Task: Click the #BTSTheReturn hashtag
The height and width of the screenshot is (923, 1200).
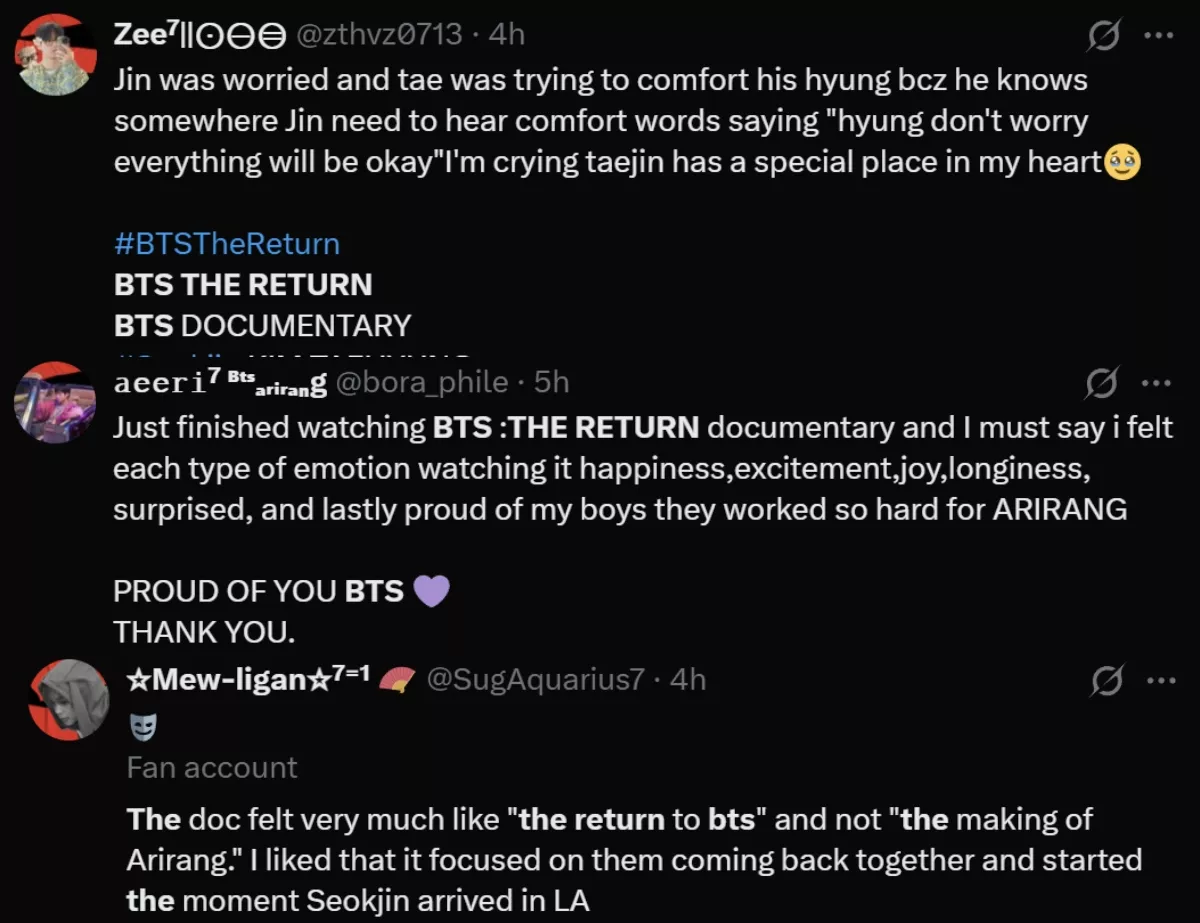Action: tap(227, 244)
